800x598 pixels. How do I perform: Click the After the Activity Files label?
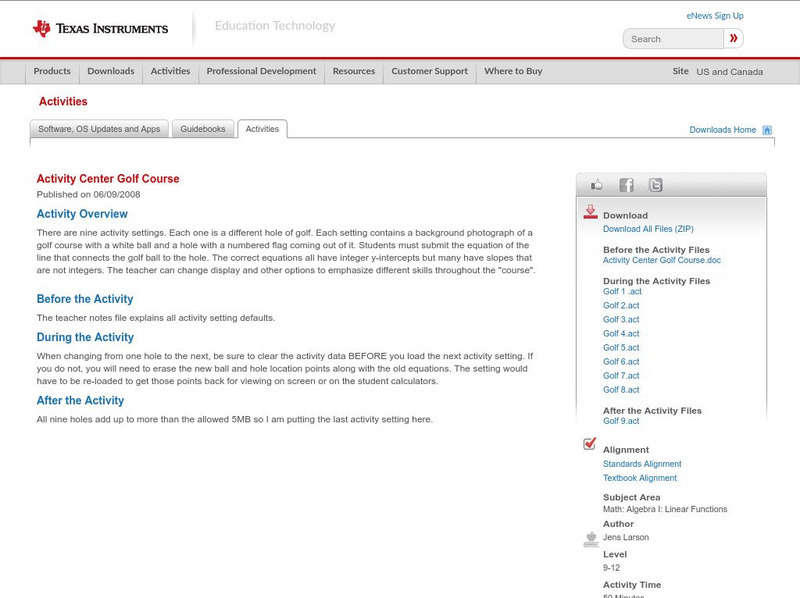pyautogui.click(x=652, y=411)
